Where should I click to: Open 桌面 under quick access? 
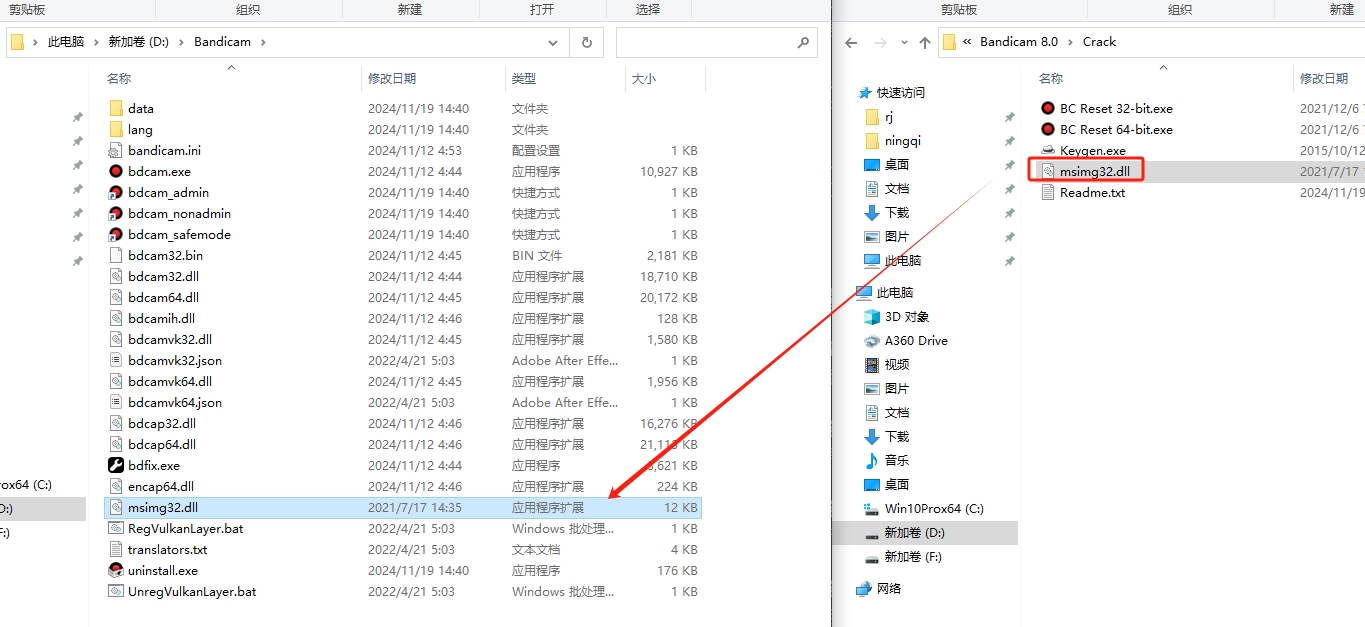click(x=886, y=164)
